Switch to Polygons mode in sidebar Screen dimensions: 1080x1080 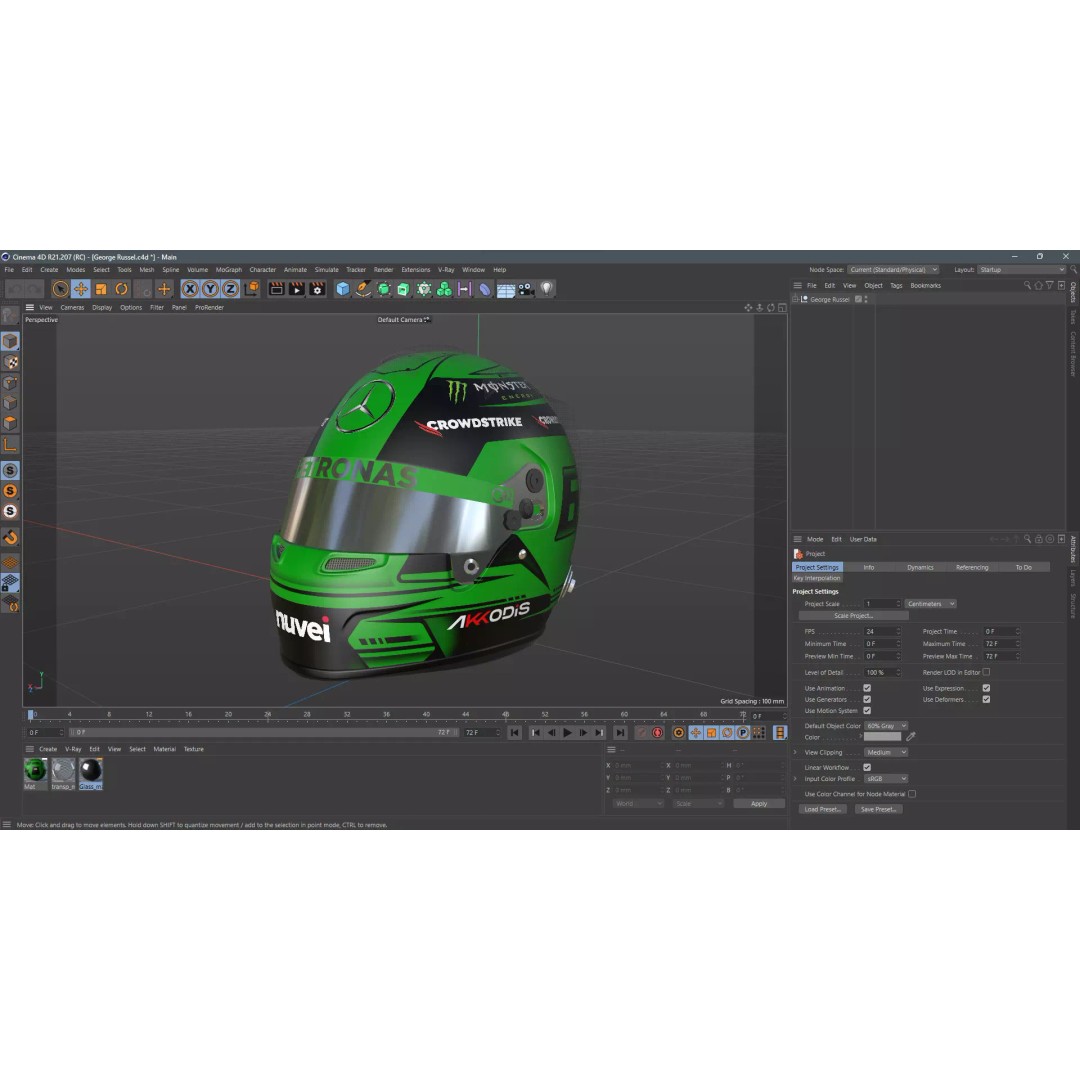[x=10, y=423]
